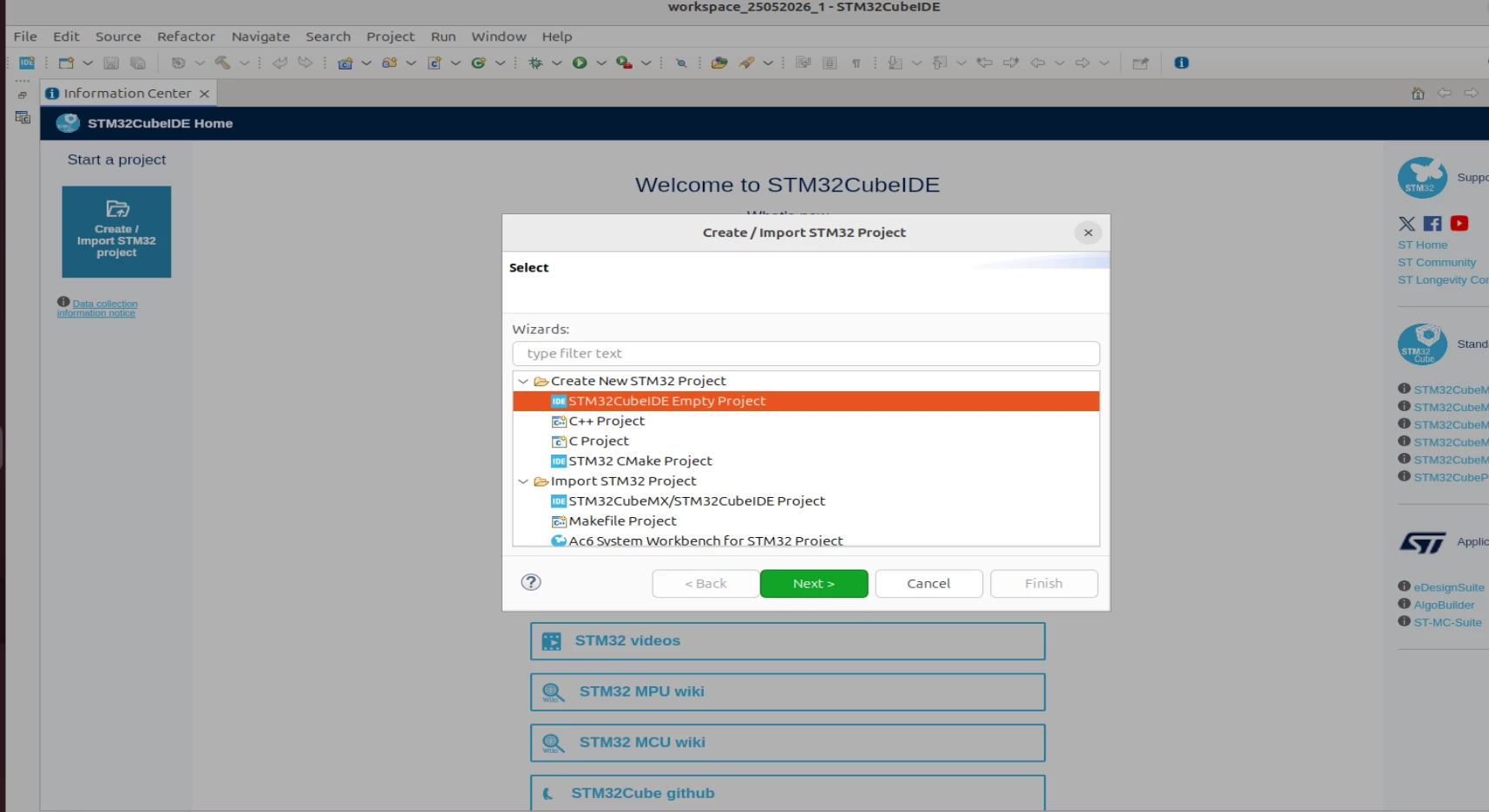Click the X (Twitter) social icon

(1407, 224)
